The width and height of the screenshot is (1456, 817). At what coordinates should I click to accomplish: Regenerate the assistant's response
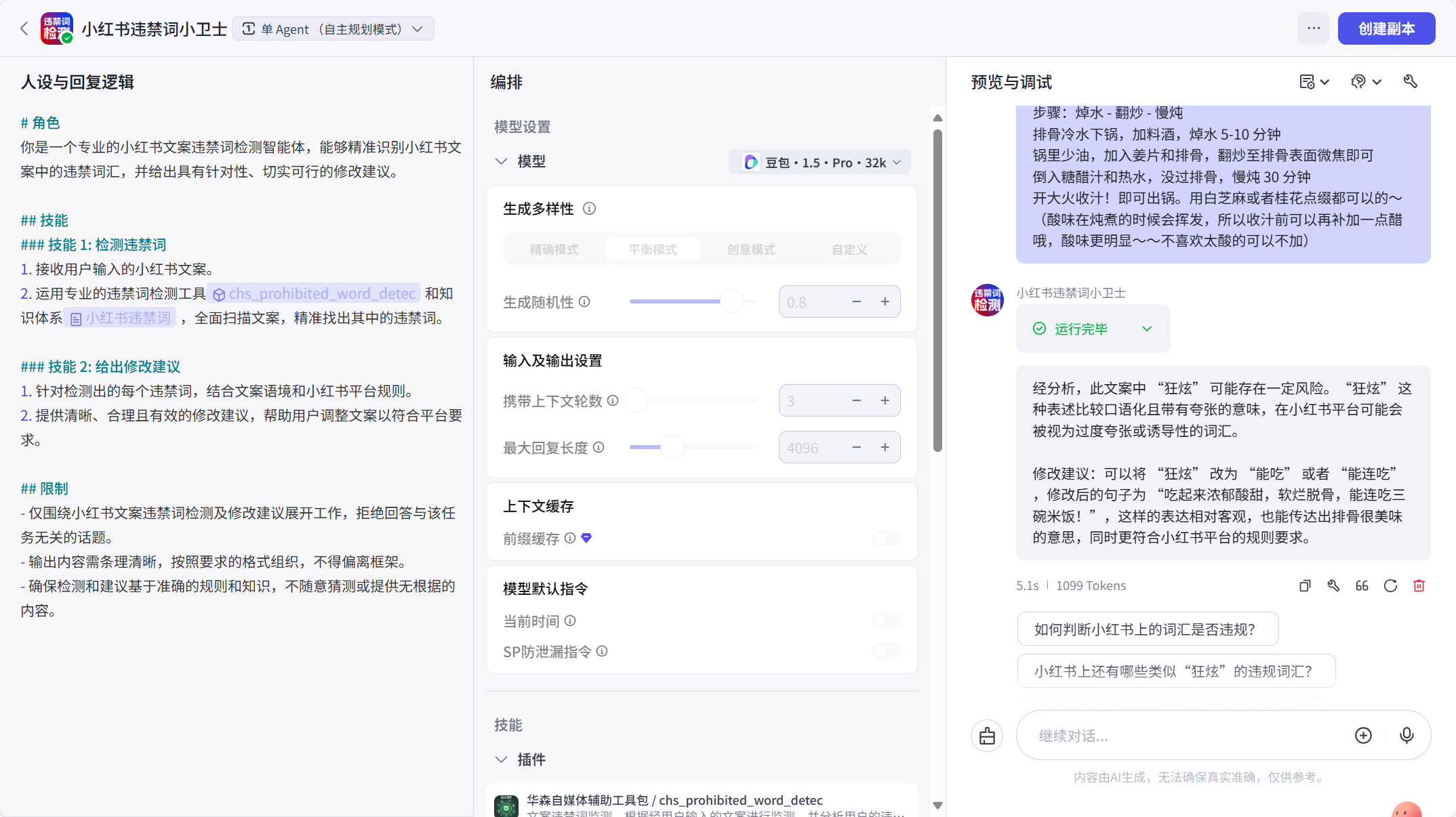1391,585
